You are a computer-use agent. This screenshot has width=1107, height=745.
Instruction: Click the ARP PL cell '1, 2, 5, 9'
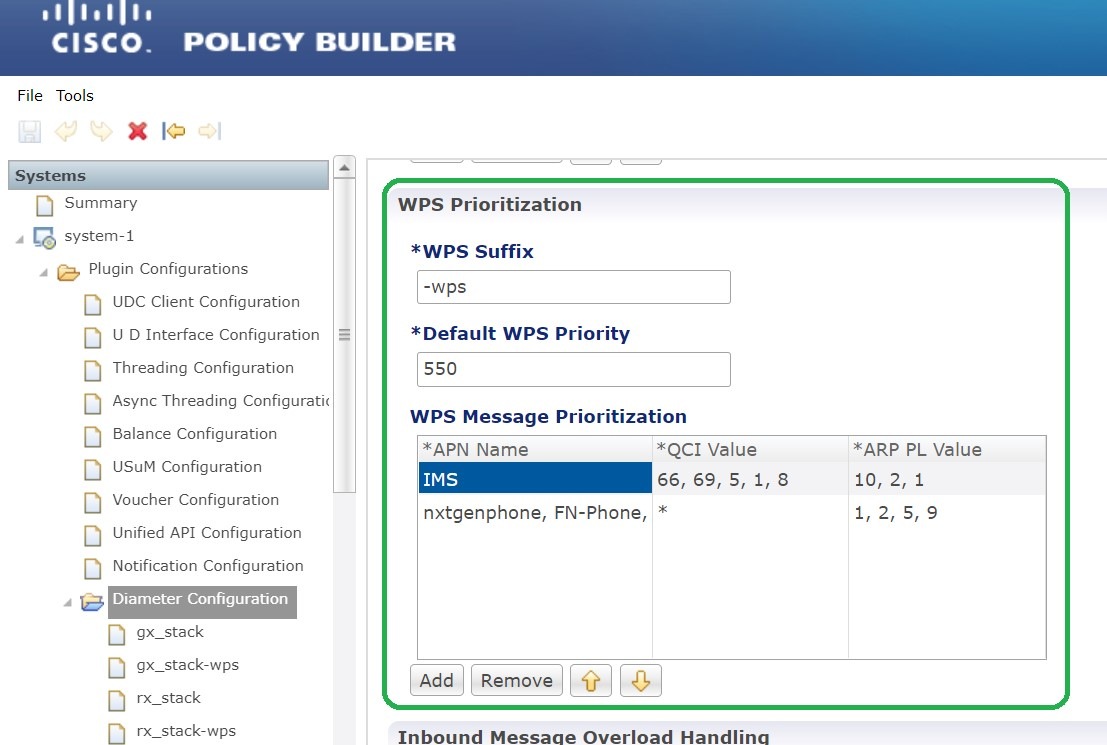947,513
